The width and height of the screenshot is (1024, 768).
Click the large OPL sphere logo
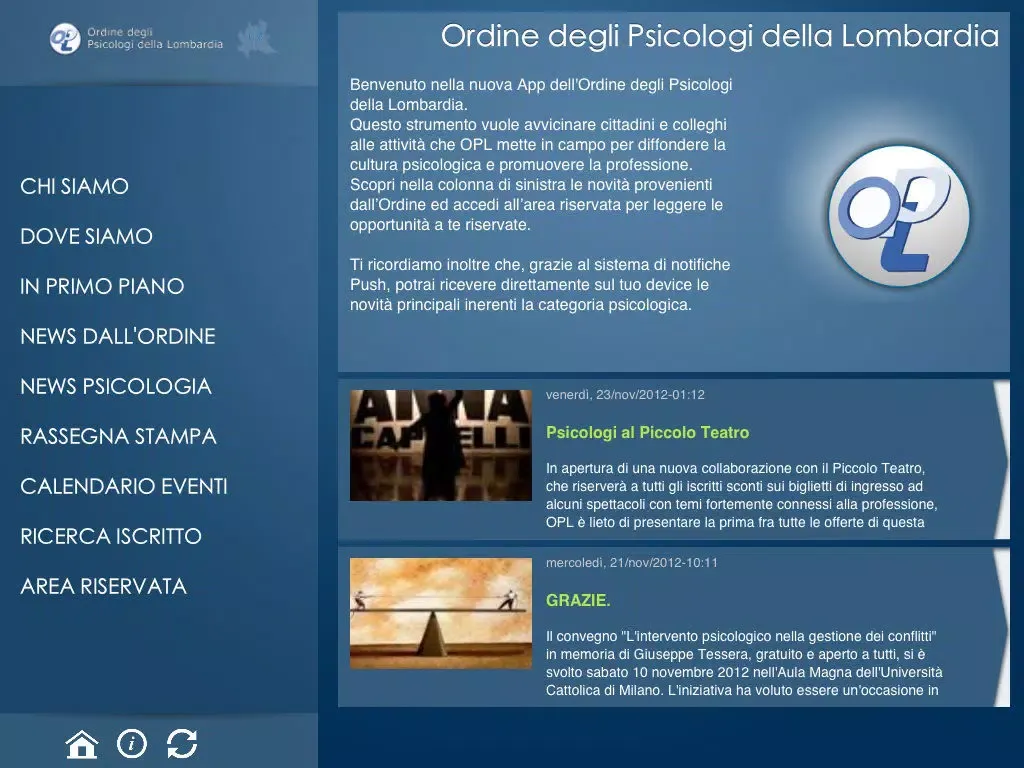click(899, 216)
